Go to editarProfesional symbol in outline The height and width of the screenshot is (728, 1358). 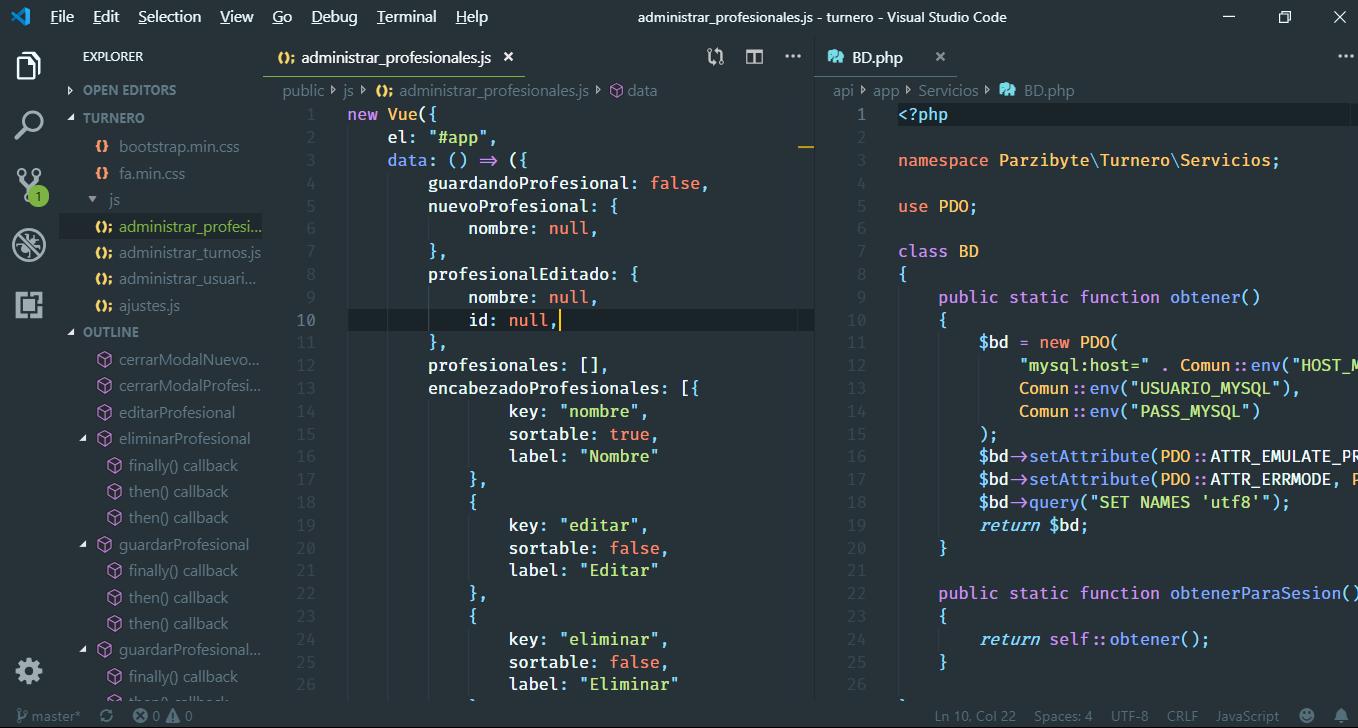tap(177, 412)
